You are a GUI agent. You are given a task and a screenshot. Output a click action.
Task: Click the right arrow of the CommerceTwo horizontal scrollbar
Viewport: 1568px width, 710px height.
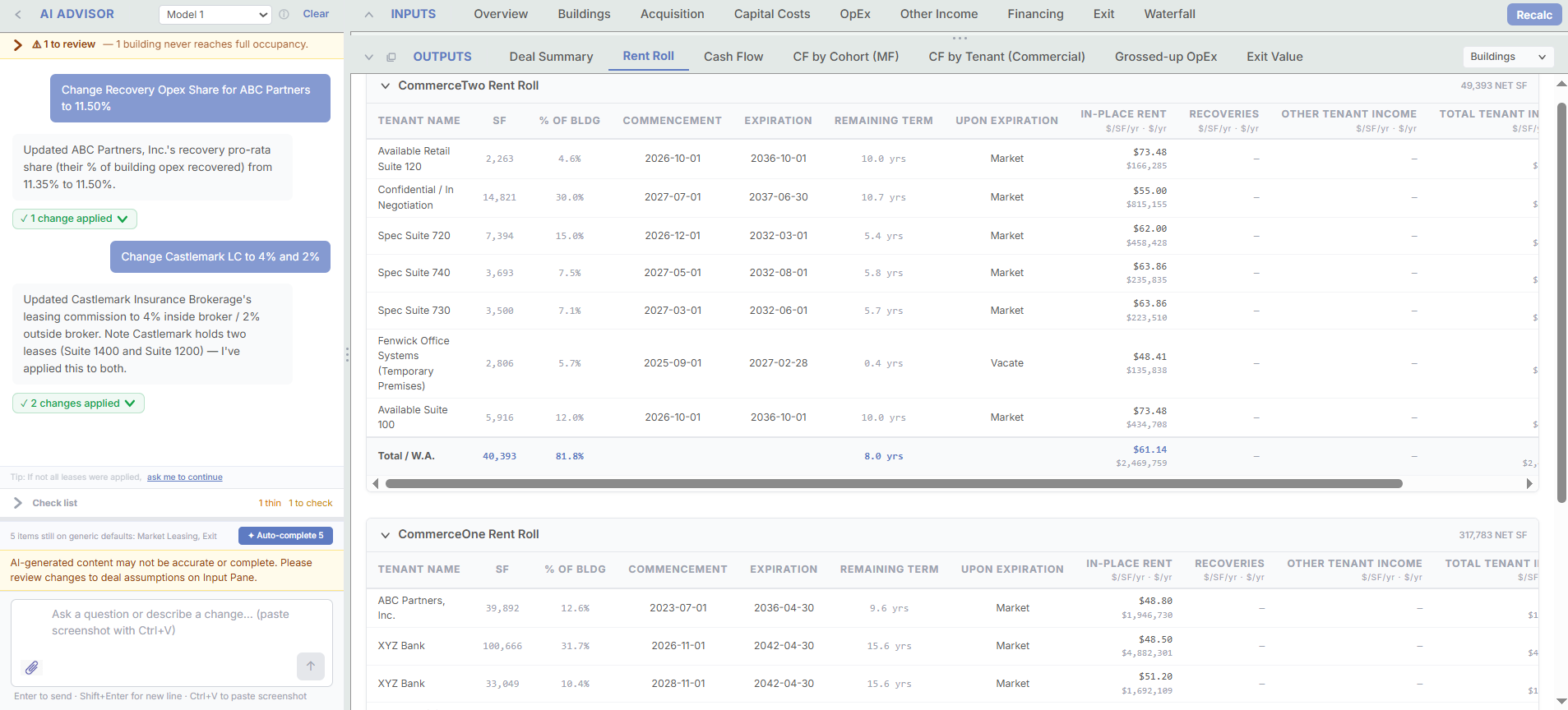pyautogui.click(x=1529, y=483)
